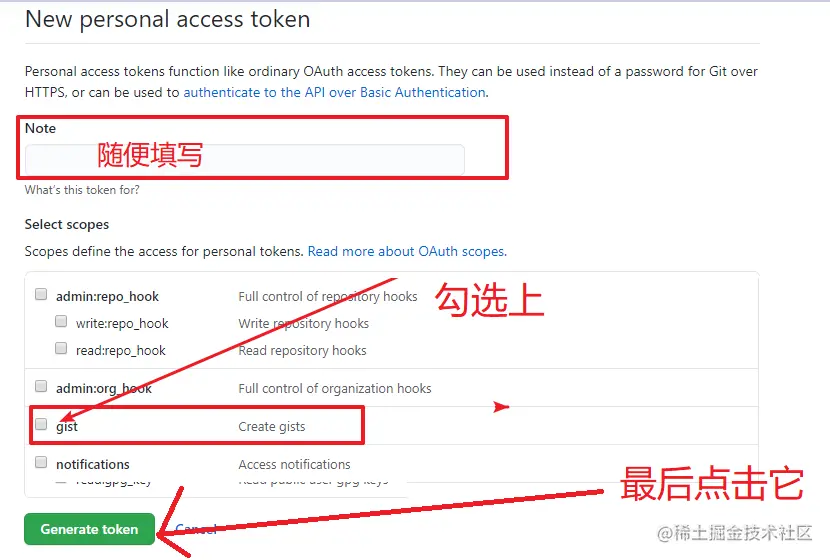The image size is (830, 560).
Task: Enable the notifications scope checkbox
Action: tap(41, 463)
